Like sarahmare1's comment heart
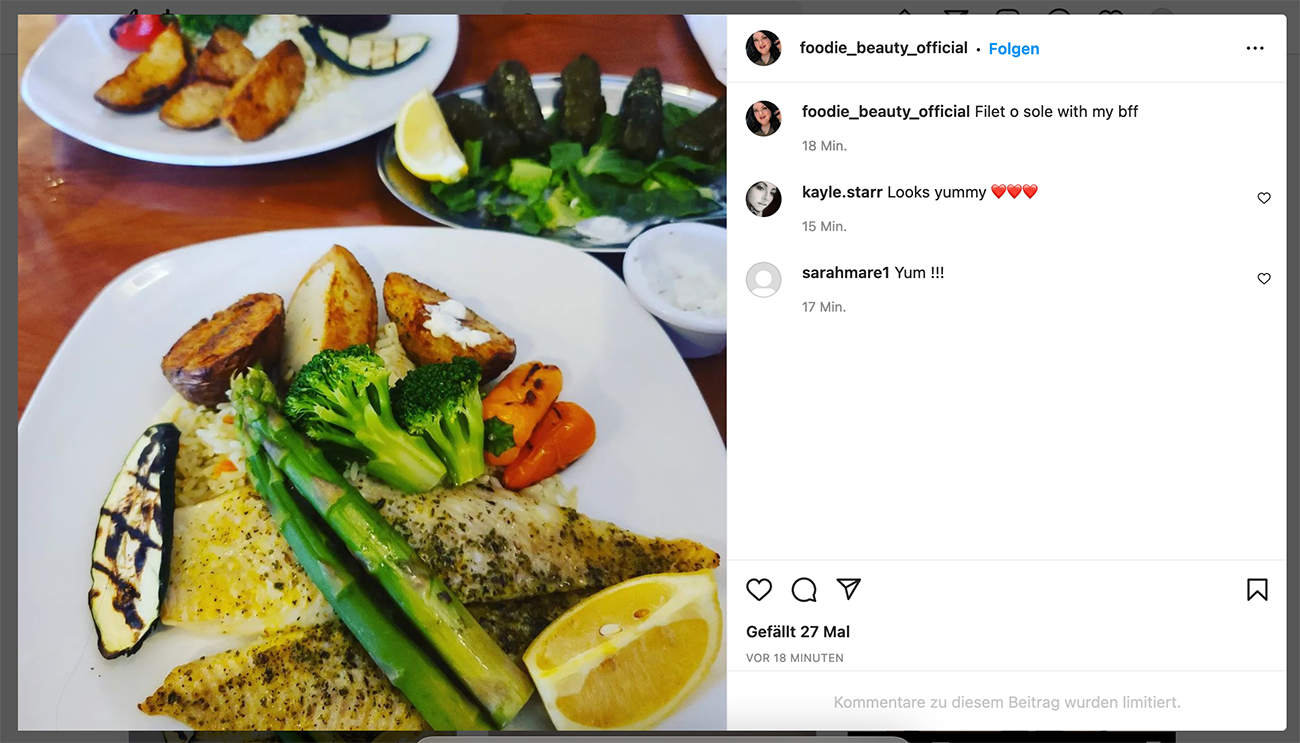The height and width of the screenshot is (743, 1300). coord(1264,279)
